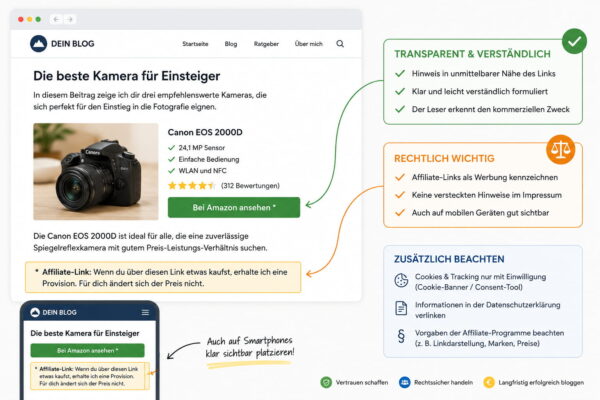Open the Über mich menu item
Screen dimensions: 600x400
click(308, 44)
